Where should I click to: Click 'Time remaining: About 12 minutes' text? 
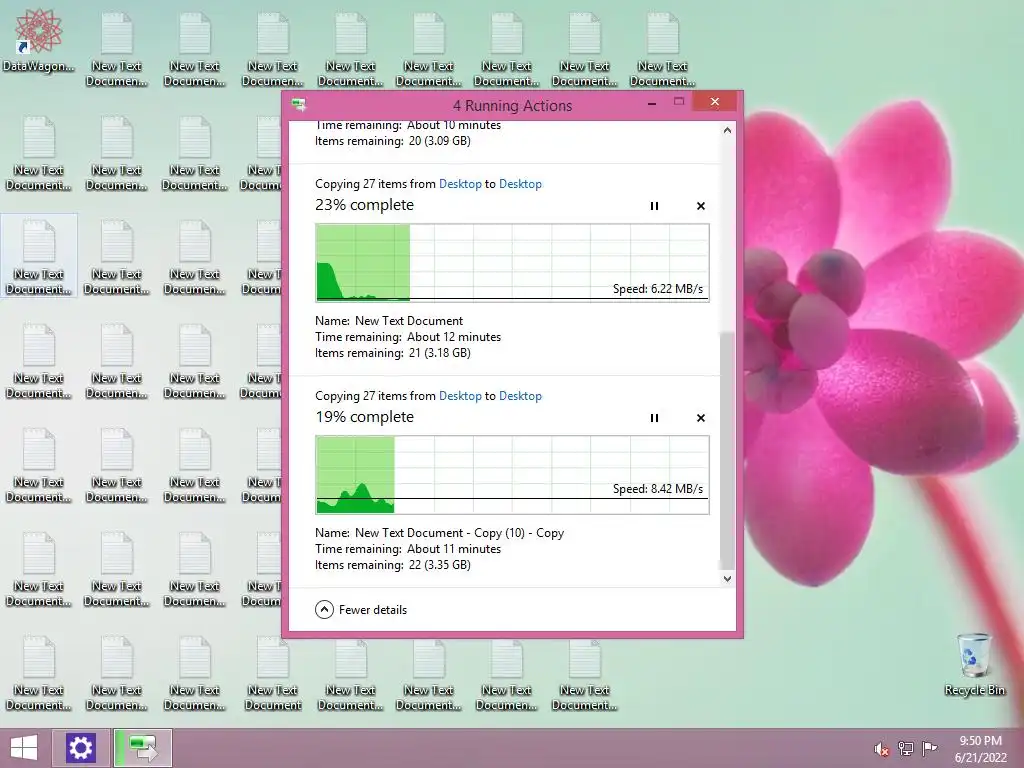coord(408,337)
